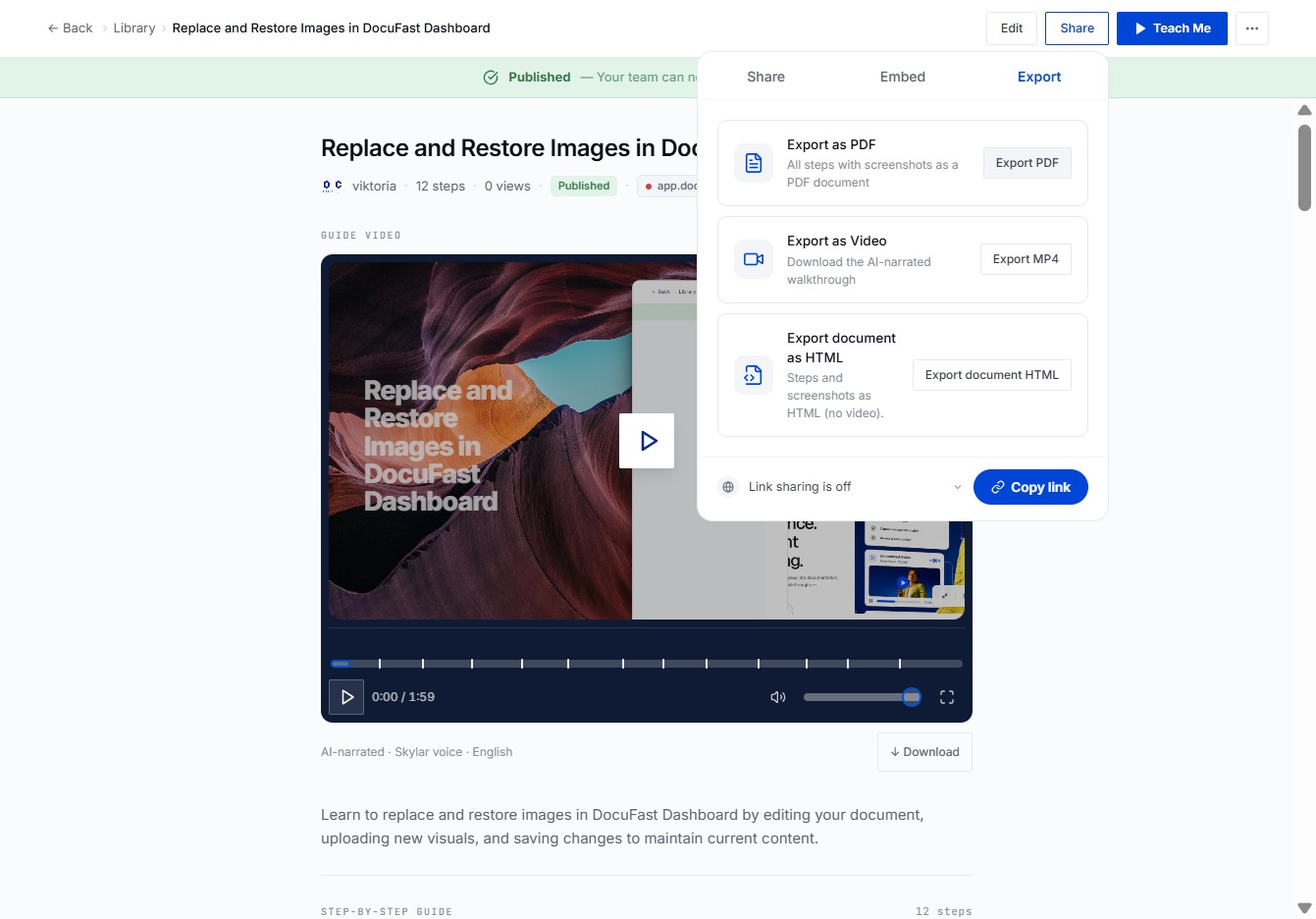
Task: Click the video camera export icon
Action: [754, 259]
